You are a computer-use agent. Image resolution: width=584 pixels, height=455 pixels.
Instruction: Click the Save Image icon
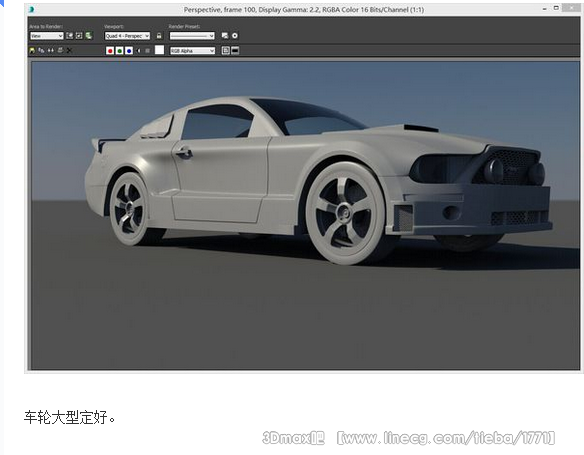[x=32, y=50]
